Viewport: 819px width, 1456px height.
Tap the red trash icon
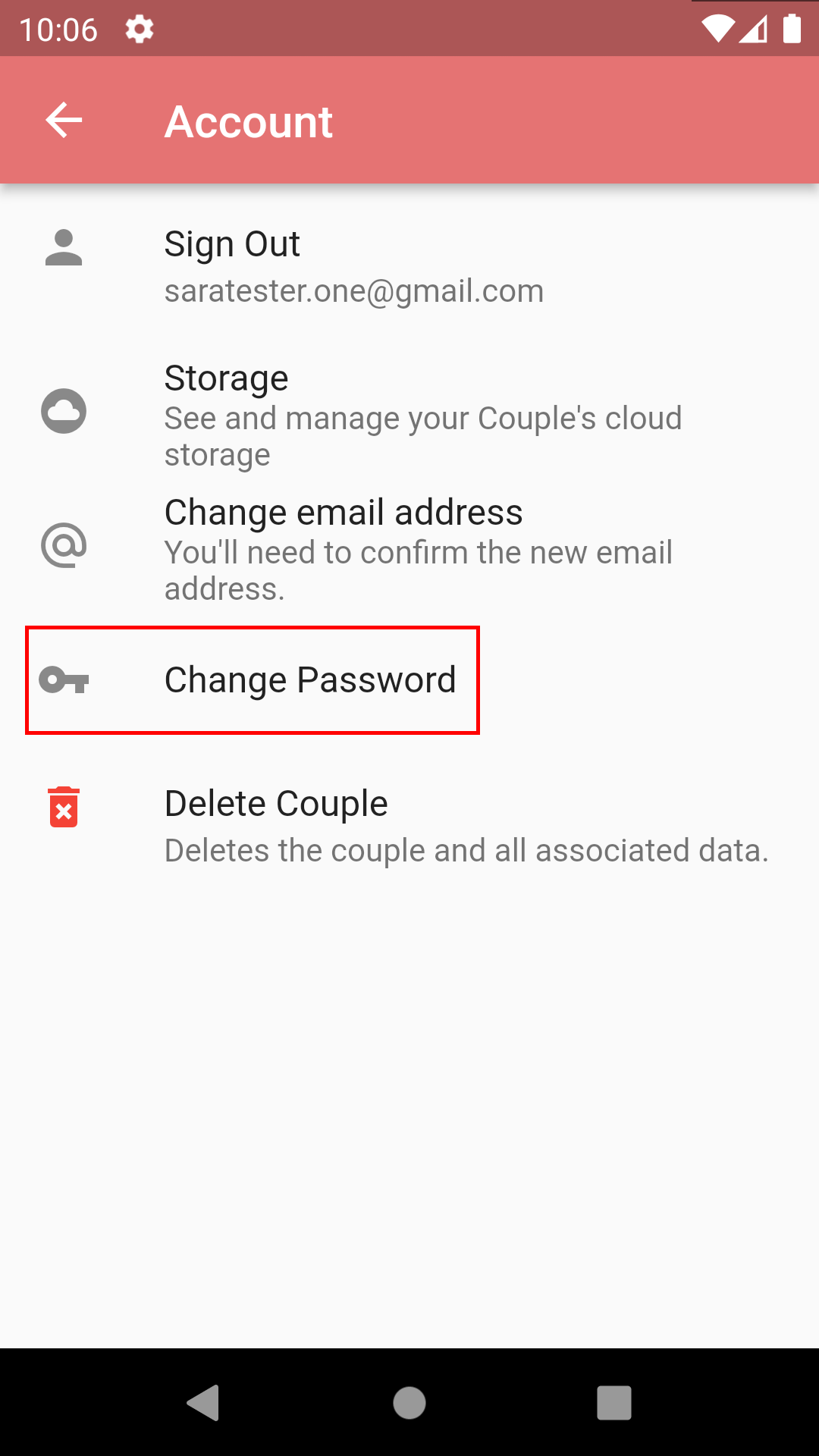pos(64,807)
